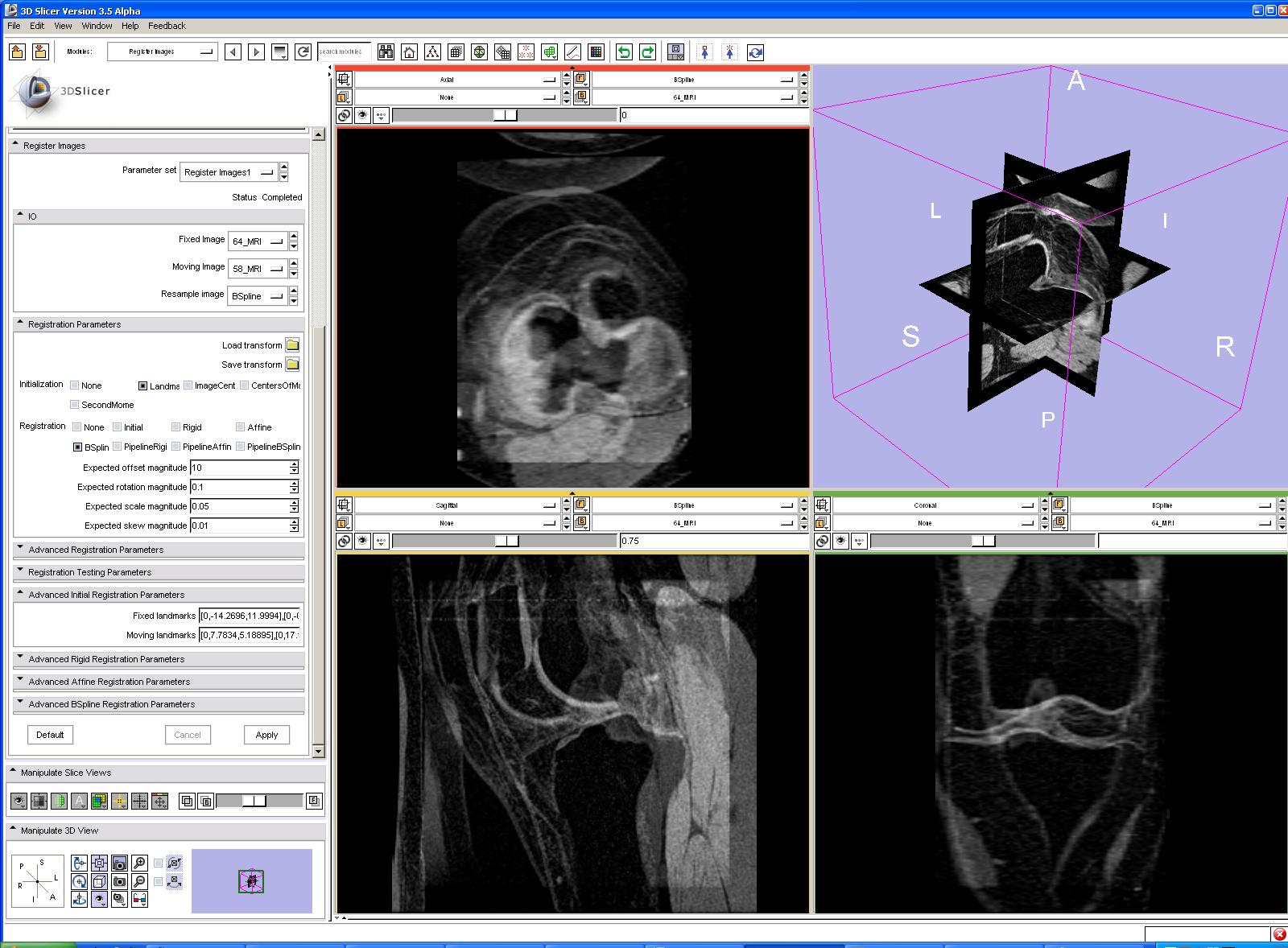Enable the Affine registration checkbox
This screenshot has height=948, width=1288.
[240, 427]
